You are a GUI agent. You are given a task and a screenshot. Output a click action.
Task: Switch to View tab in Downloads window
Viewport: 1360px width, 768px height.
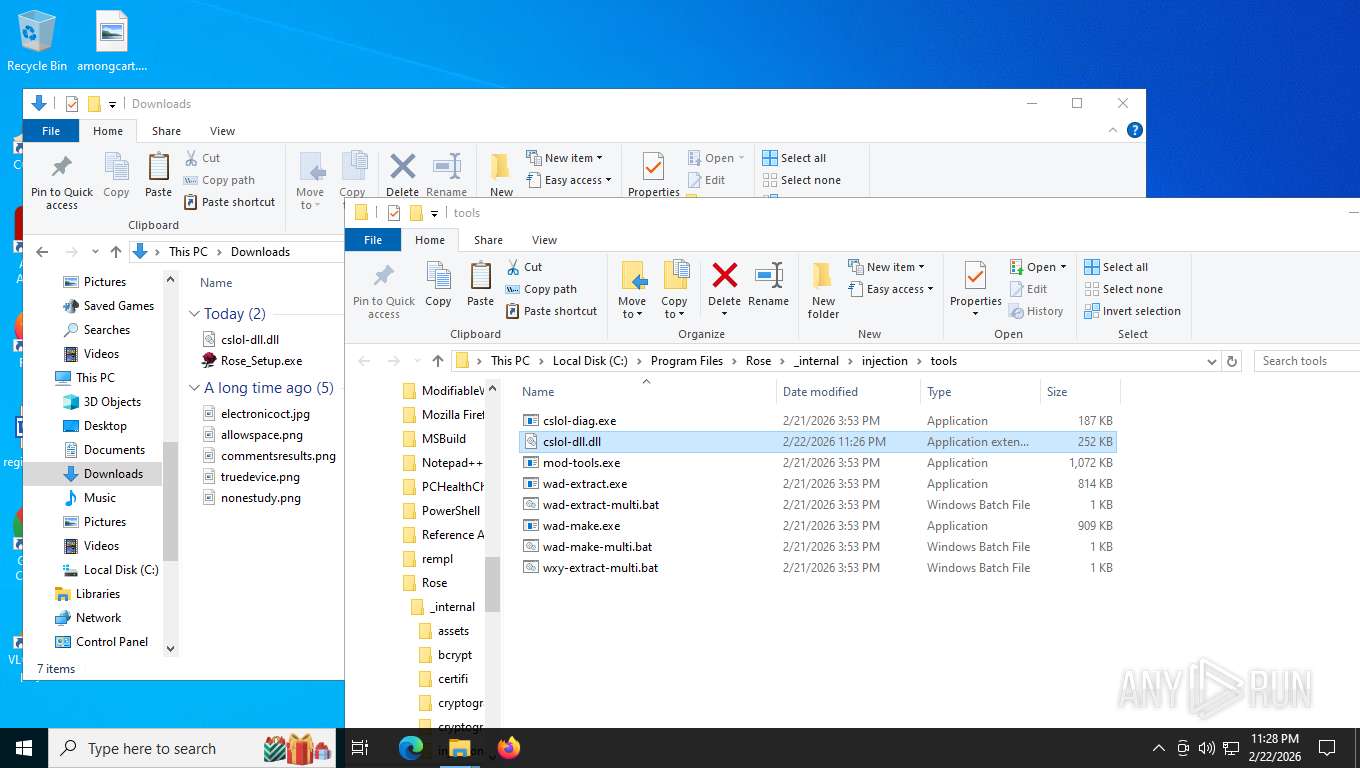[x=222, y=131]
